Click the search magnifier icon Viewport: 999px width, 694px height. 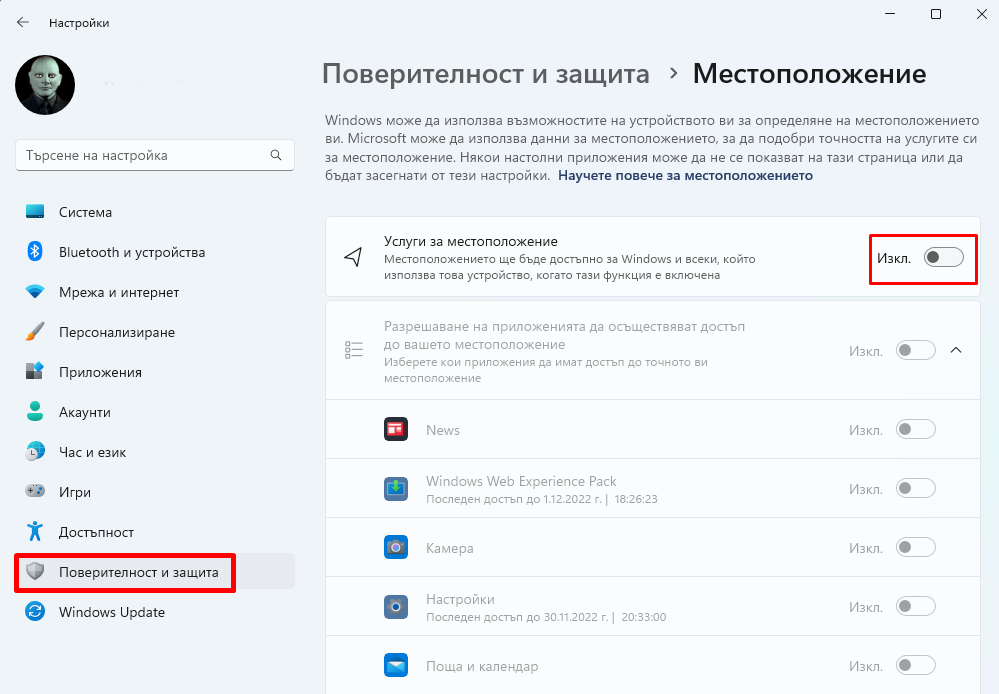[x=276, y=155]
